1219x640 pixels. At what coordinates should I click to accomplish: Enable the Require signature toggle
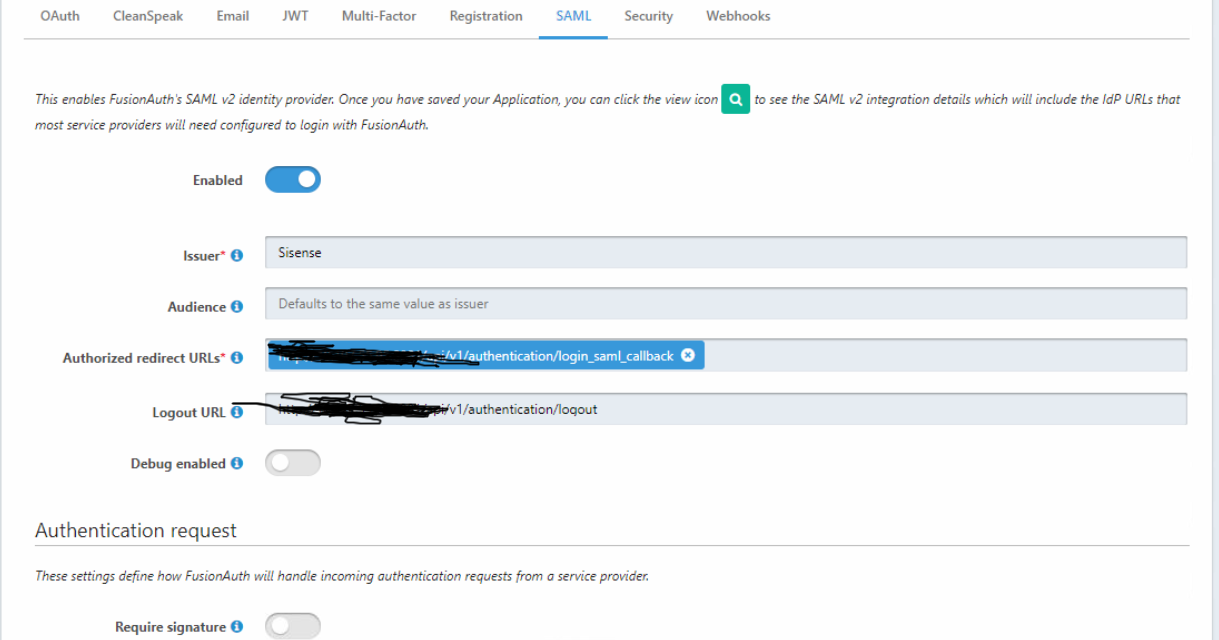(293, 627)
